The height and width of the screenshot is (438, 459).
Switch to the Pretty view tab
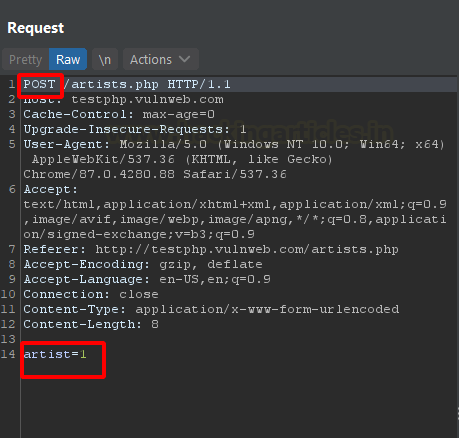25,59
